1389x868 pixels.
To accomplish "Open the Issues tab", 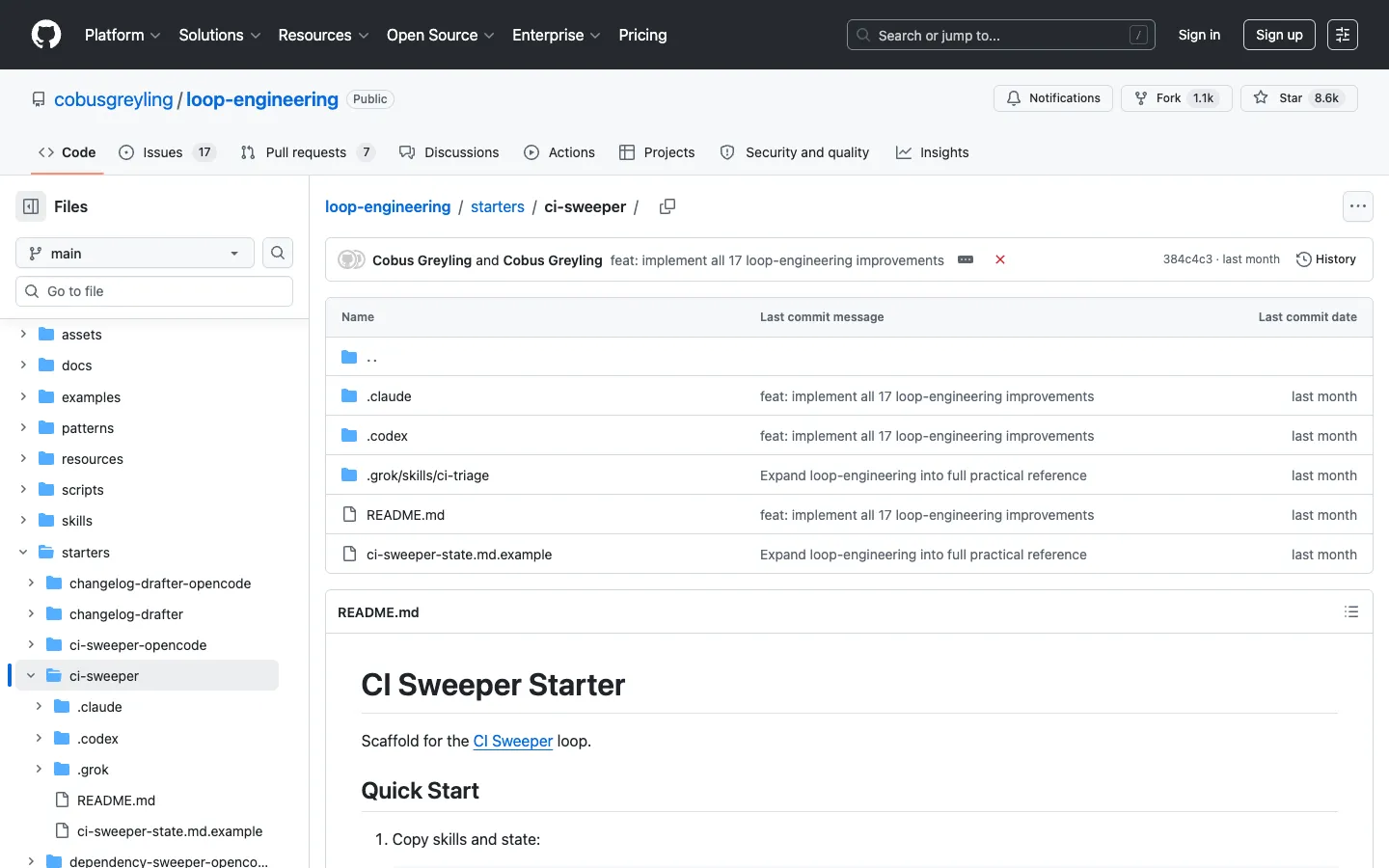I will [x=167, y=152].
